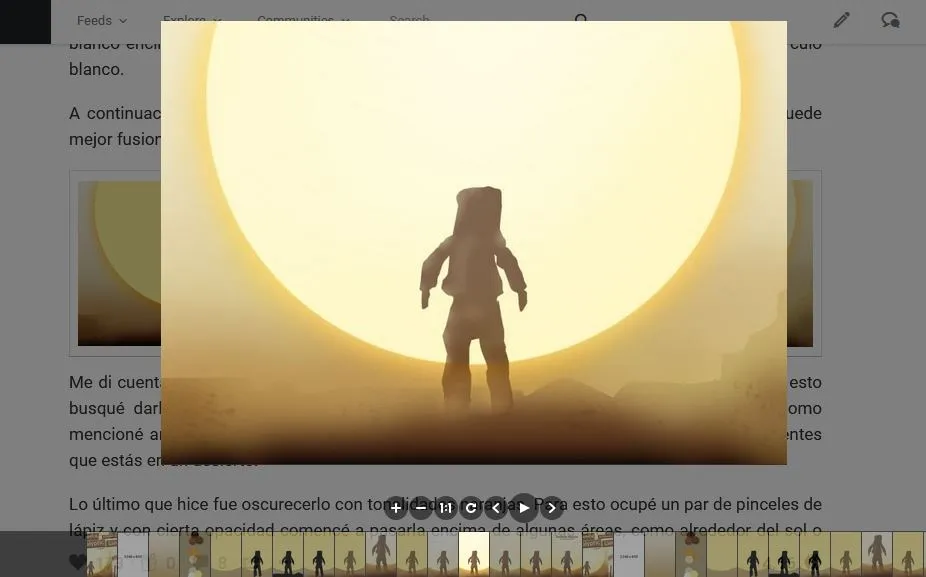Click the pencil write-post icon
This screenshot has width=926, height=577.
pos(842,20)
